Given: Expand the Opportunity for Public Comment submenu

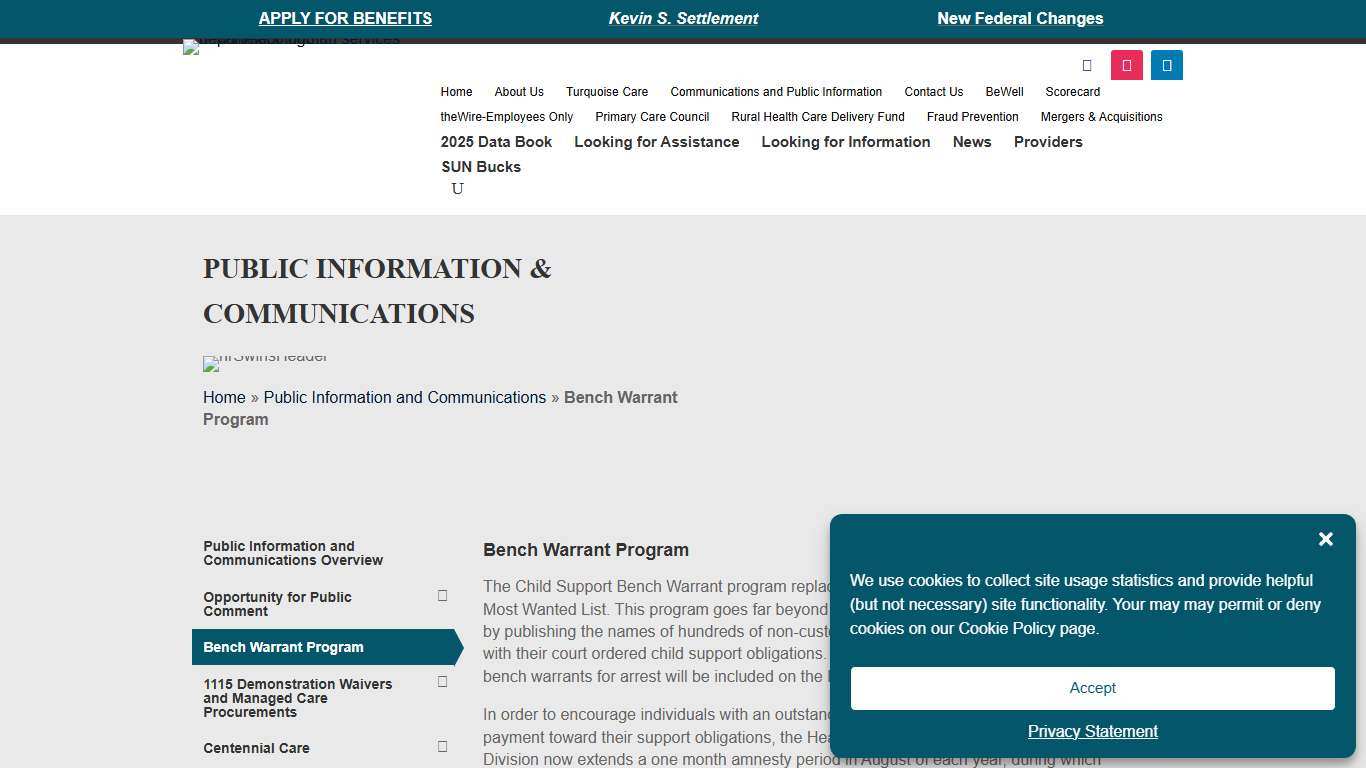Looking at the screenshot, I should click(442, 596).
